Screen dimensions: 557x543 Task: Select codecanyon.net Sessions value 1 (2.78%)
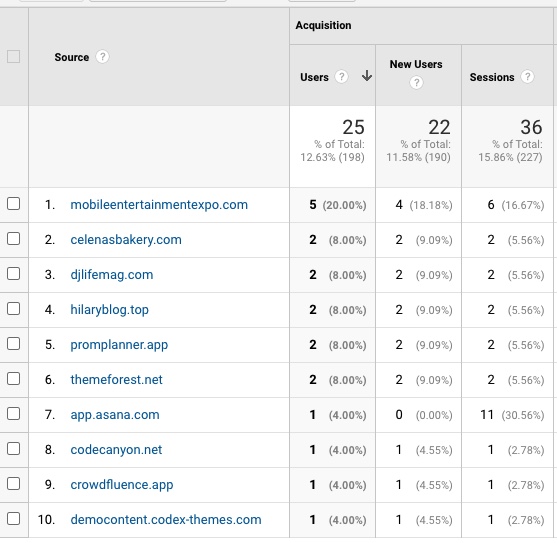516,450
